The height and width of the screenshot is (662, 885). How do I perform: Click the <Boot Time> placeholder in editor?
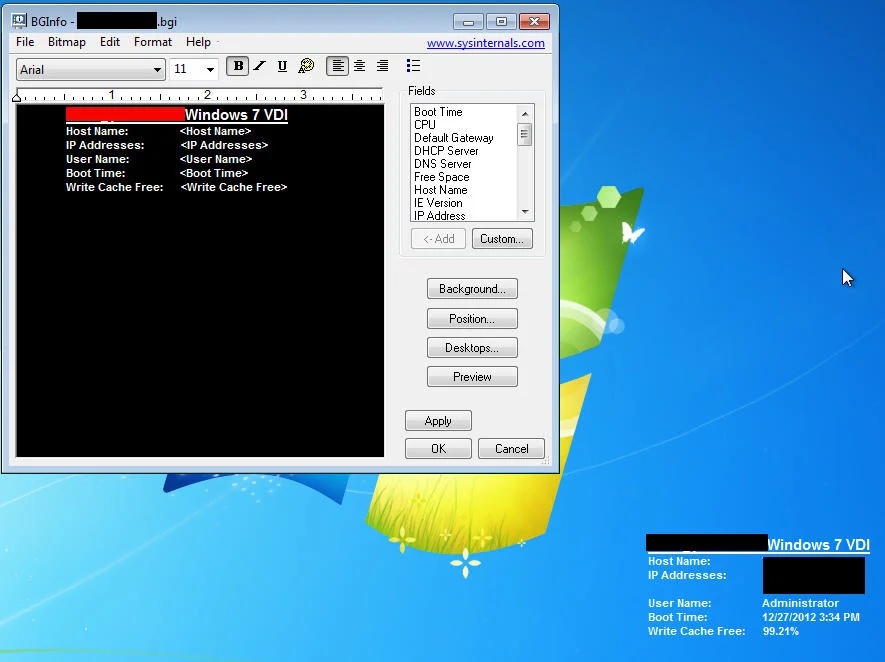click(214, 173)
